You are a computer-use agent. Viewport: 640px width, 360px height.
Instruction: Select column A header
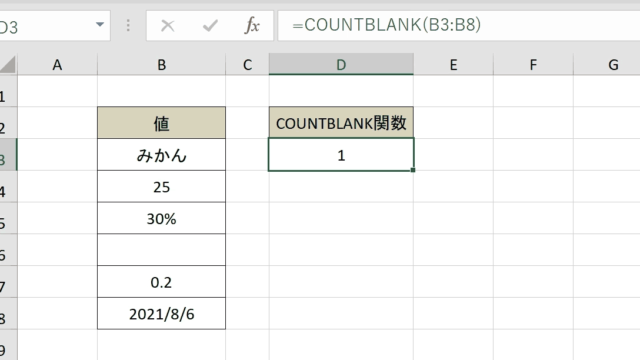click(57, 64)
